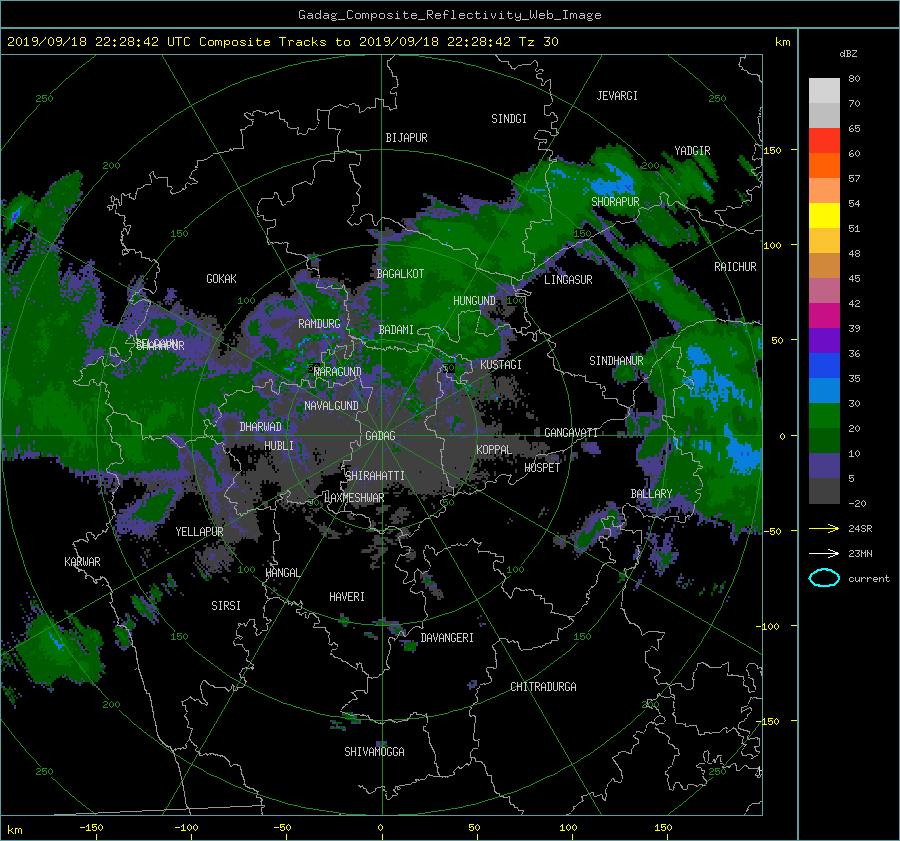Click the SHORAPUR city label

pos(615,202)
